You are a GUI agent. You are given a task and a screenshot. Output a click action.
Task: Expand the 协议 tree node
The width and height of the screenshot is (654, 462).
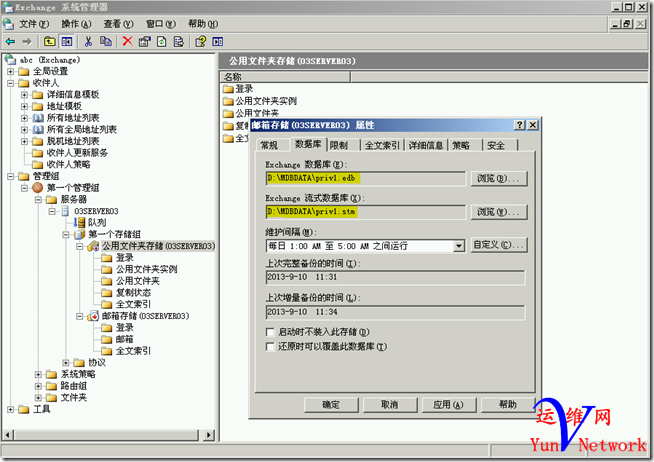[65, 363]
